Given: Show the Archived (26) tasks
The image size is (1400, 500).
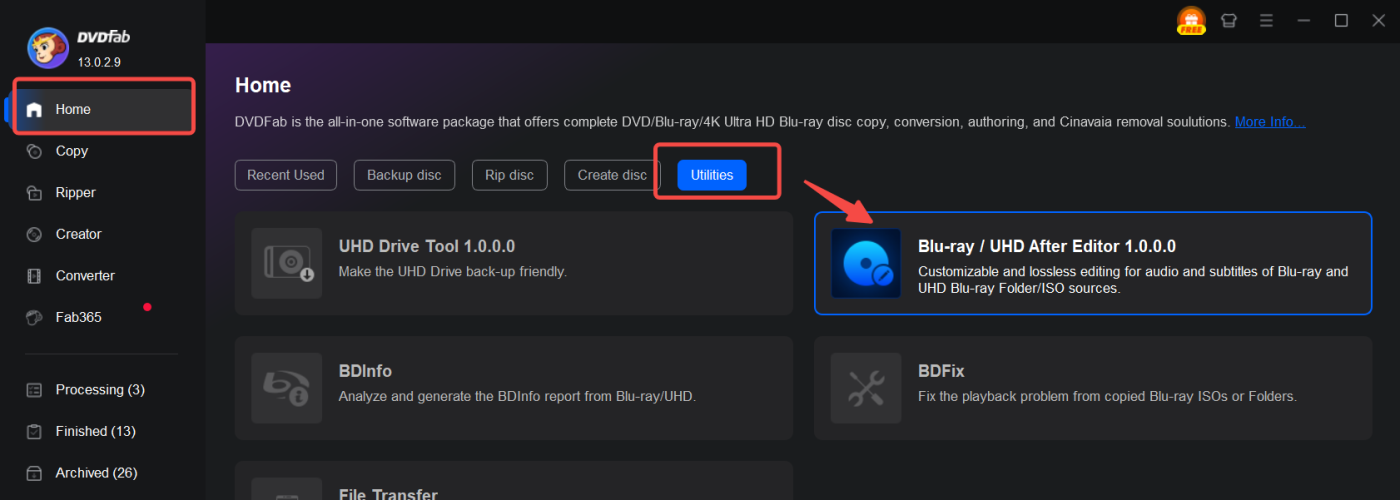Looking at the screenshot, I should click(97, 473).
